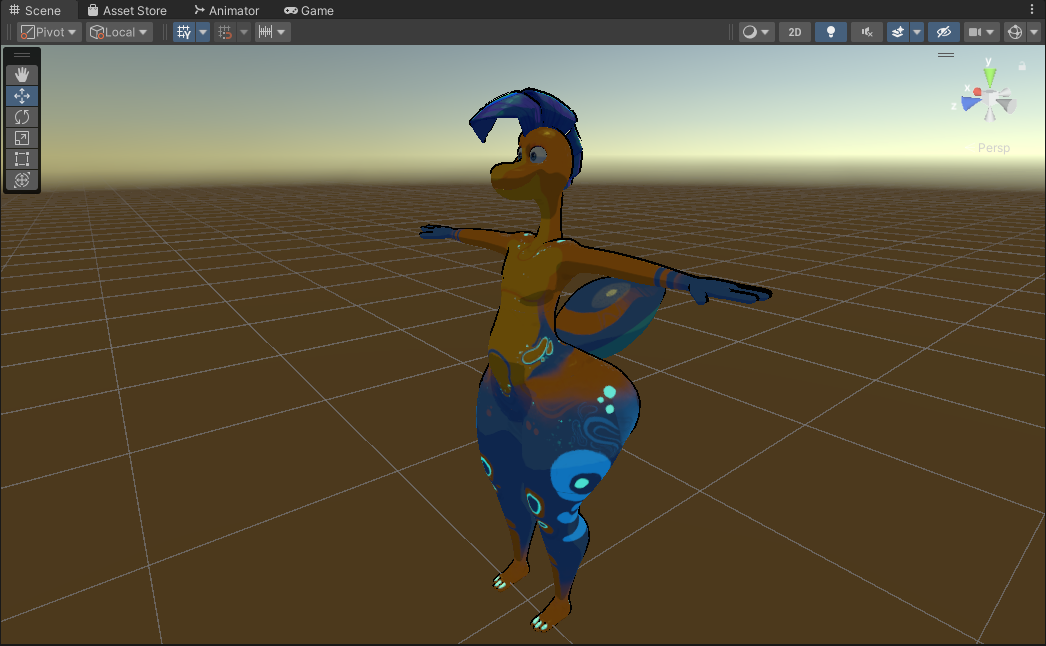The height and width of the screenshot is (646, 1046).
Task: Toggle grid snapping icon
Action: [x=225, y=32]
